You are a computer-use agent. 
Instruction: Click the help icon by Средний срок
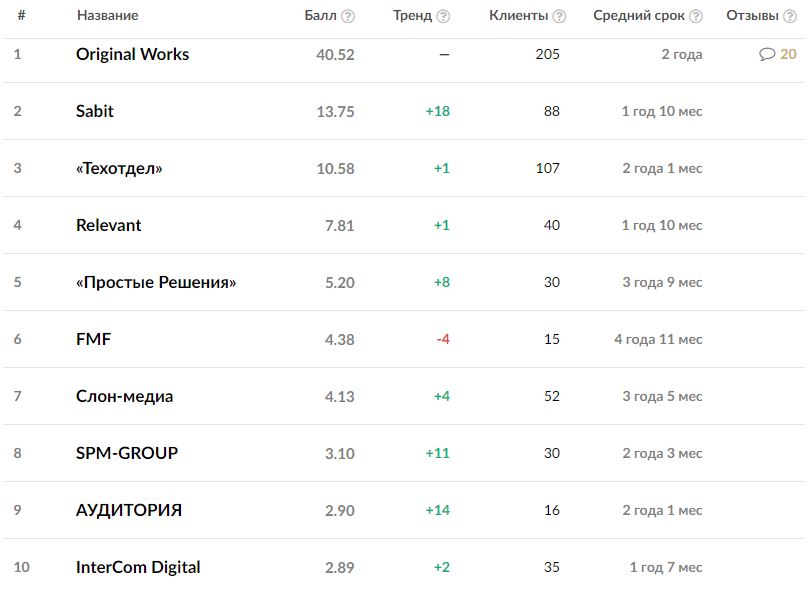696,16
